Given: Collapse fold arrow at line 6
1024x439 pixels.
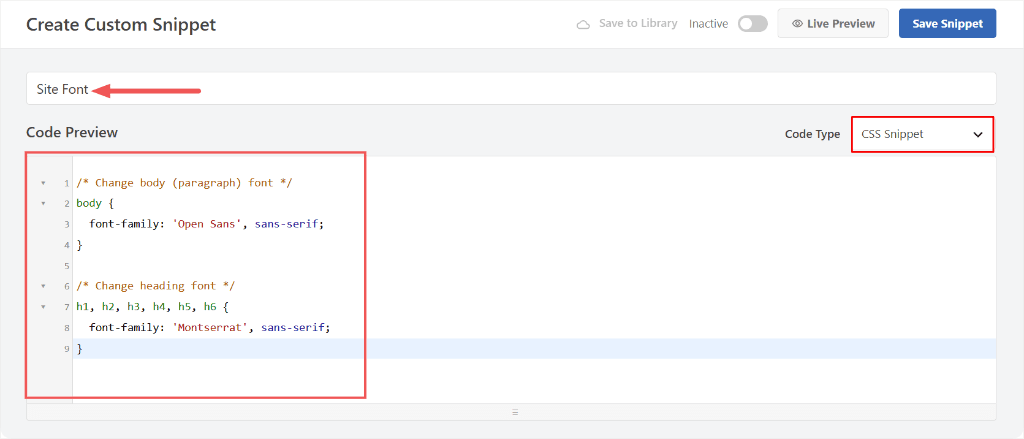Looking at the screenshot, I should 44,286.
